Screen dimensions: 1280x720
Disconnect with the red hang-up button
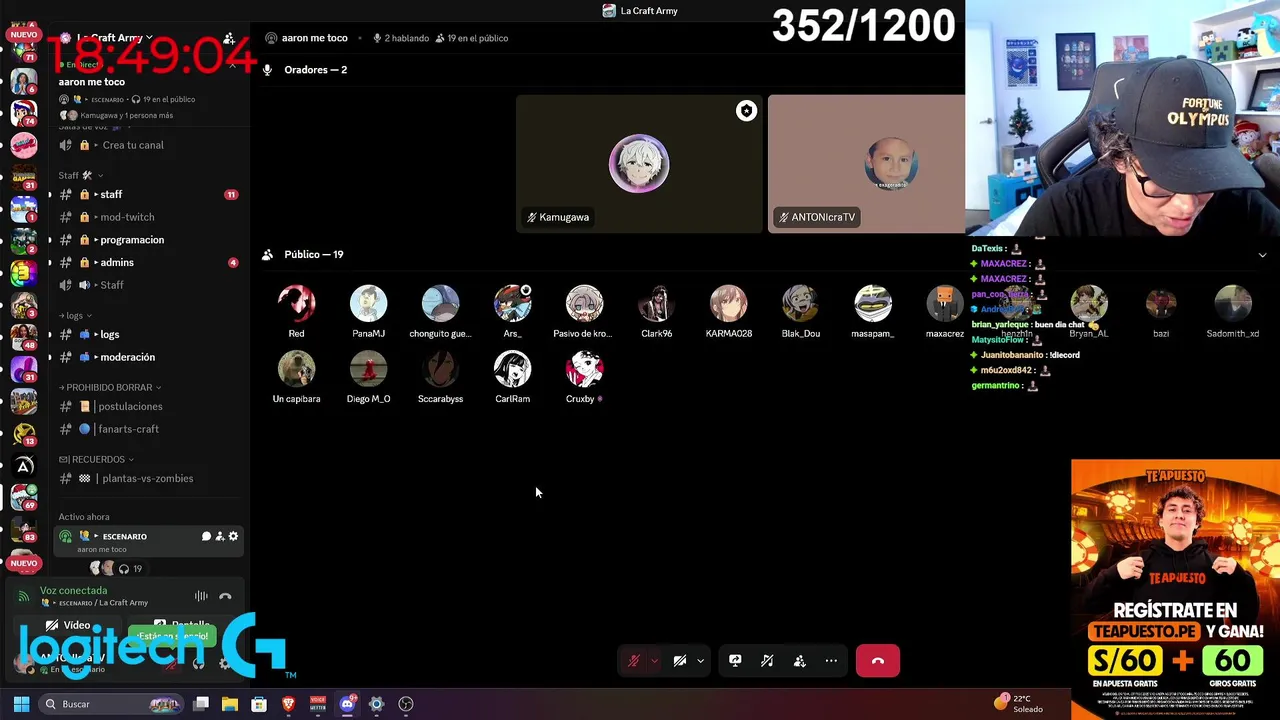[x=878, y=661]
